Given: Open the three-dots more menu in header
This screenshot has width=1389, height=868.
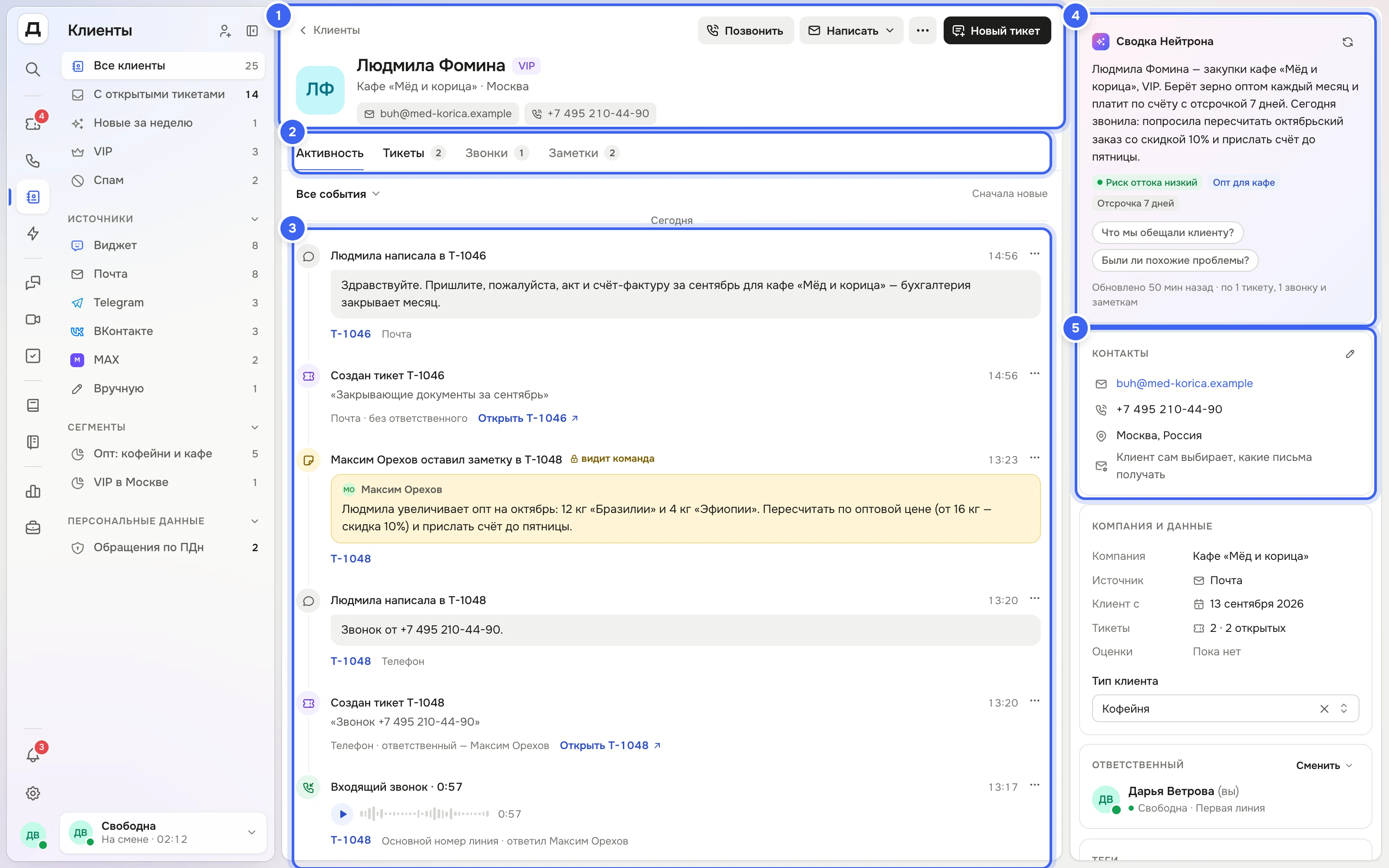Looking at the screenshot, I should click(x=922, y=30).
